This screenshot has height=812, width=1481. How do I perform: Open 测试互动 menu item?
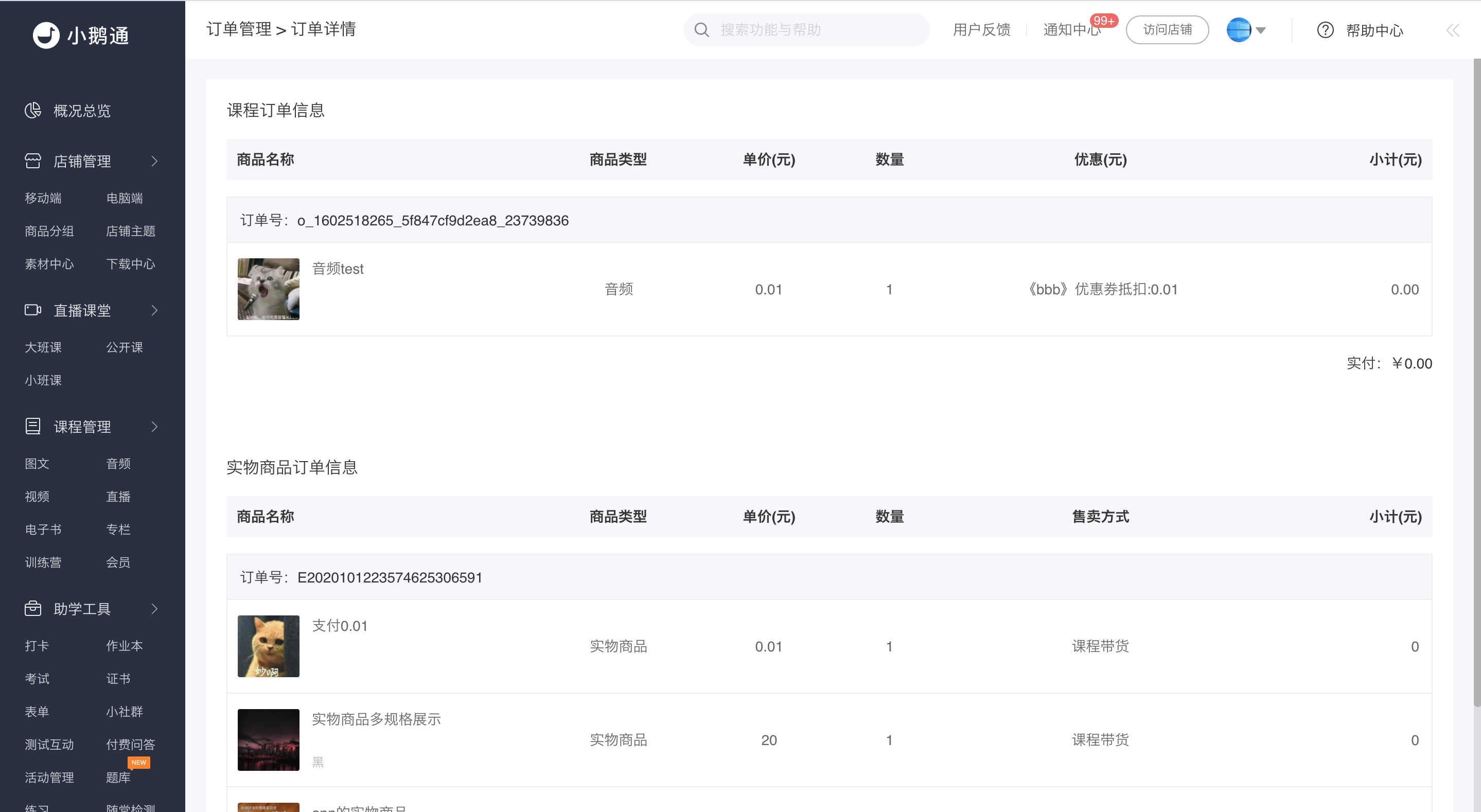[49, 744]
